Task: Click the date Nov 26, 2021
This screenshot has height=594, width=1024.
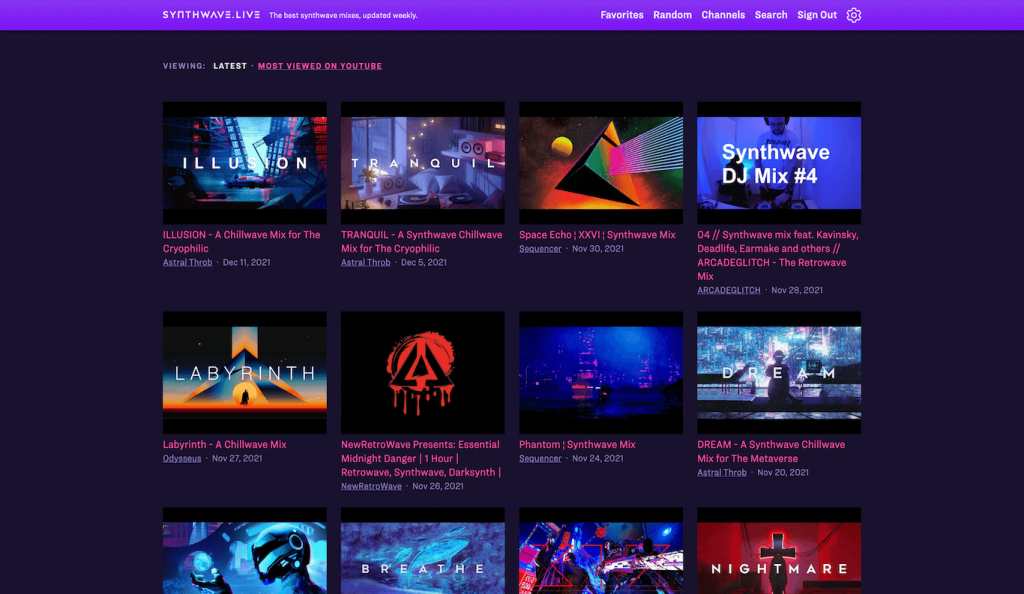Action: pos(438,486)
